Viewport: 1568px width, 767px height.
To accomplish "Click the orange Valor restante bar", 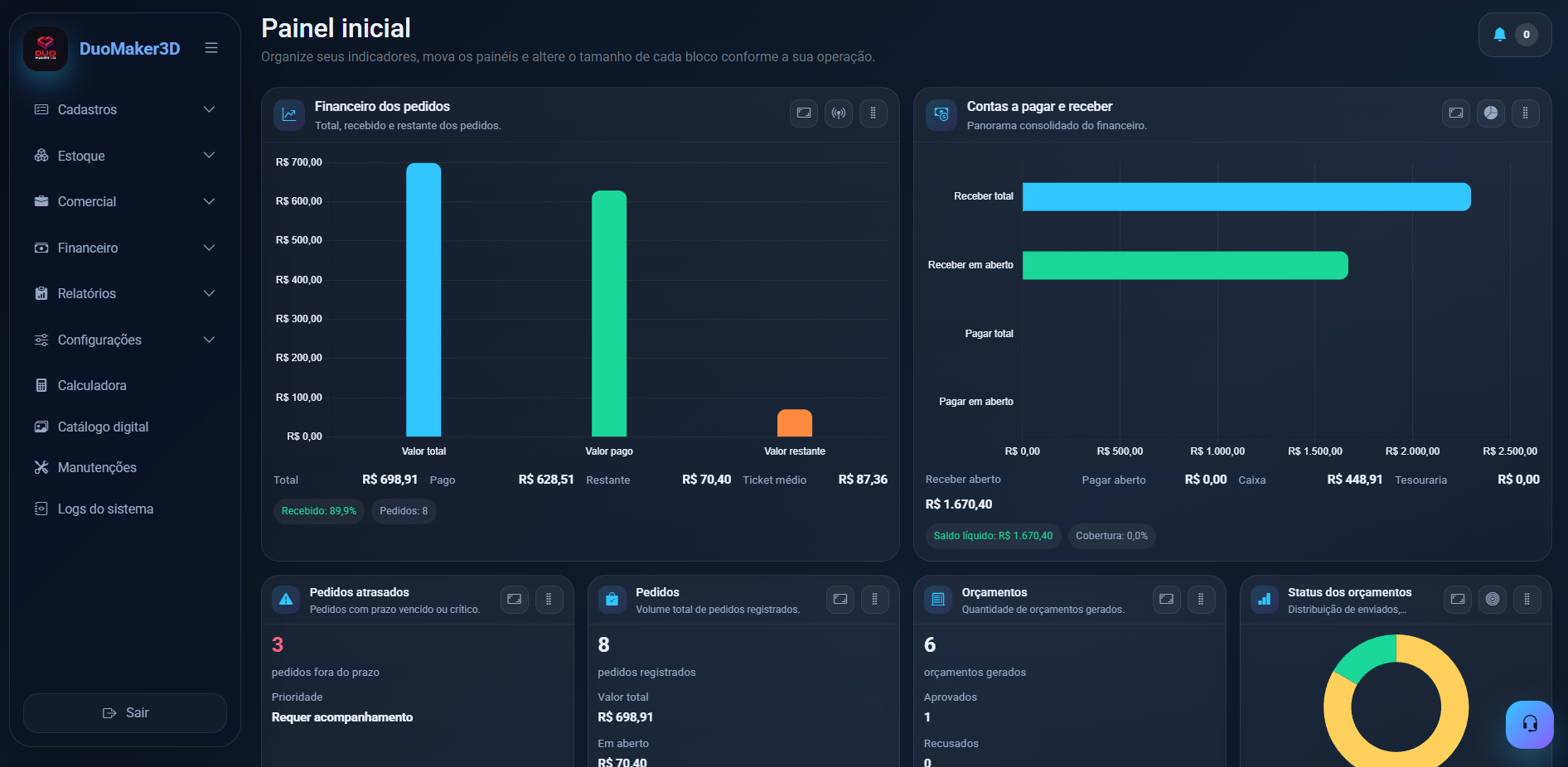I will [x=795, y=422].
